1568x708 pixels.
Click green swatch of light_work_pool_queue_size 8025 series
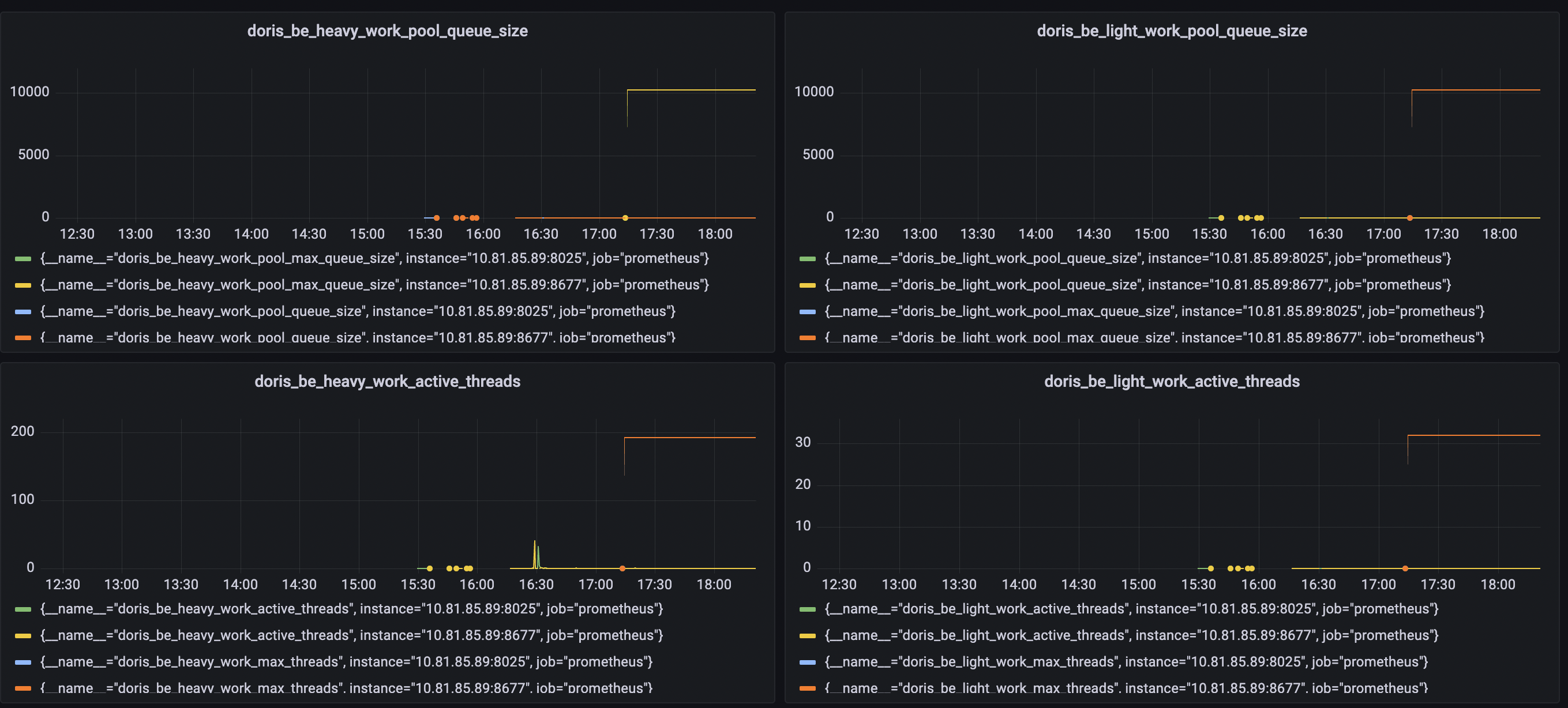[808, 258]
